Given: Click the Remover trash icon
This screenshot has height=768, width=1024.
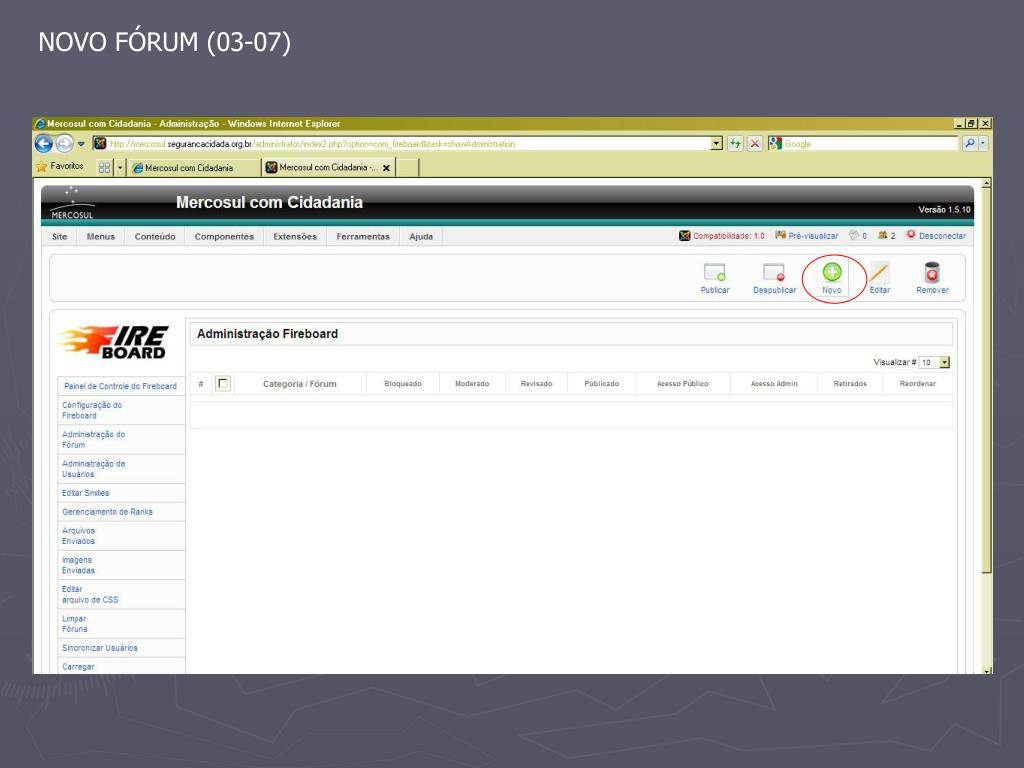Looking at the screenshot, I should (932, 272).
